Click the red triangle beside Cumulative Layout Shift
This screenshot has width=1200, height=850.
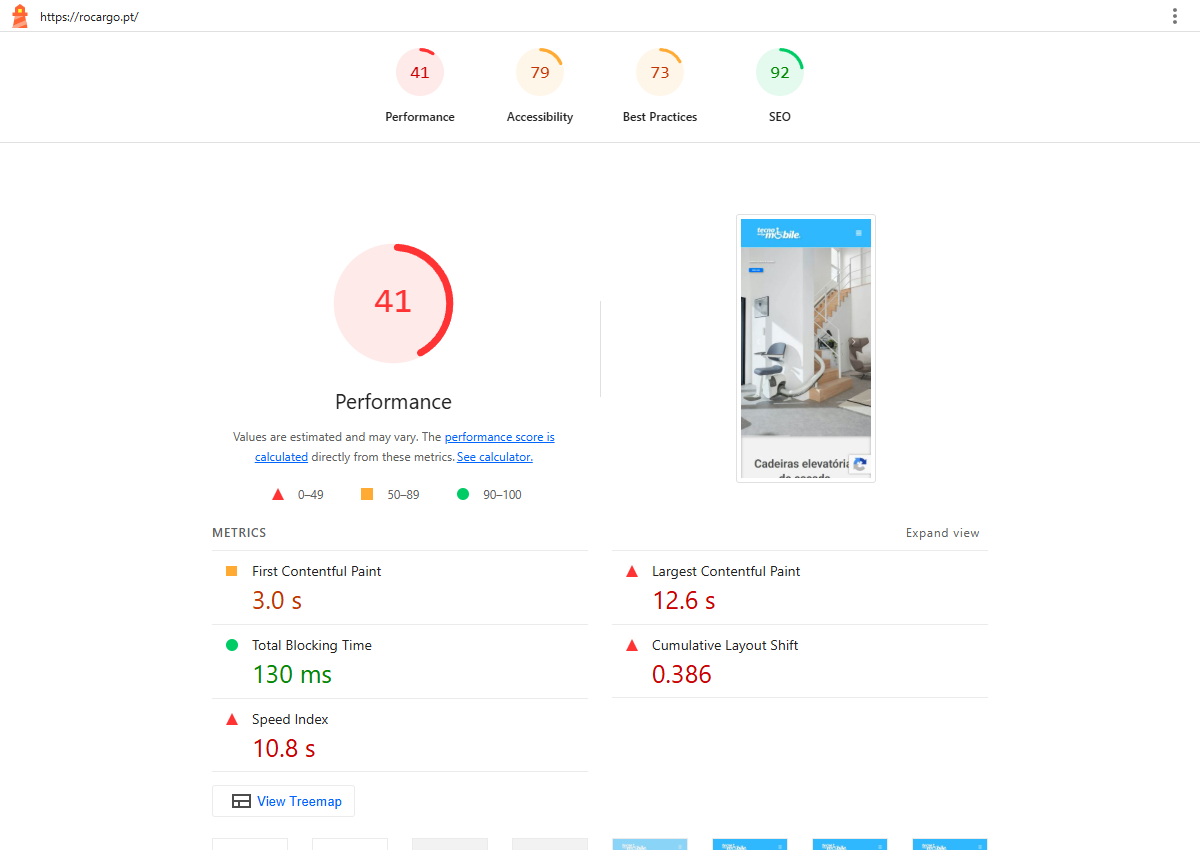point(632,645)
